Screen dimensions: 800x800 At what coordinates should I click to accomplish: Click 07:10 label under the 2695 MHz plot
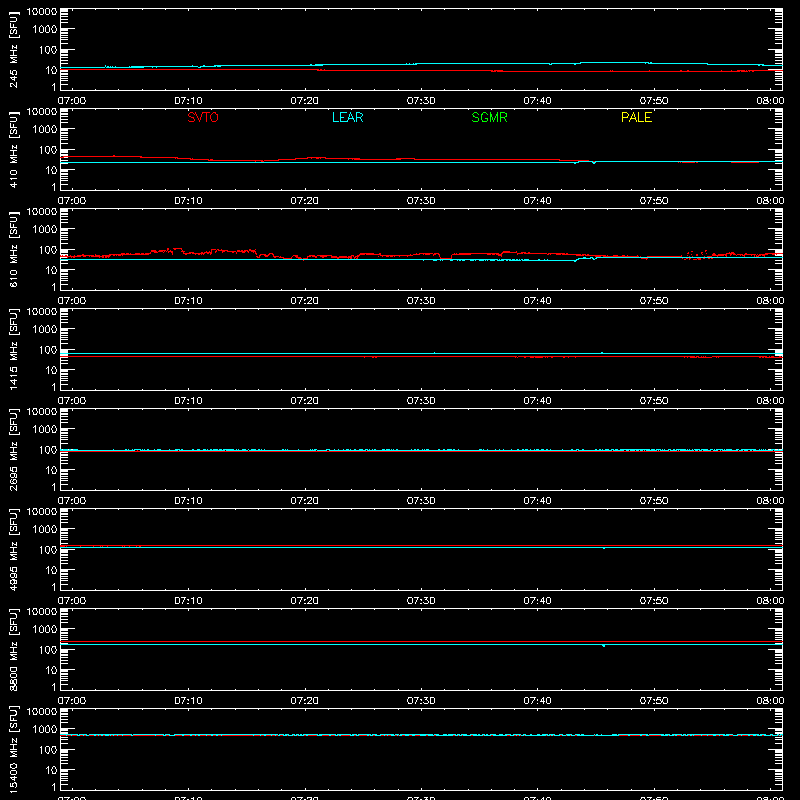coord(188,501)
